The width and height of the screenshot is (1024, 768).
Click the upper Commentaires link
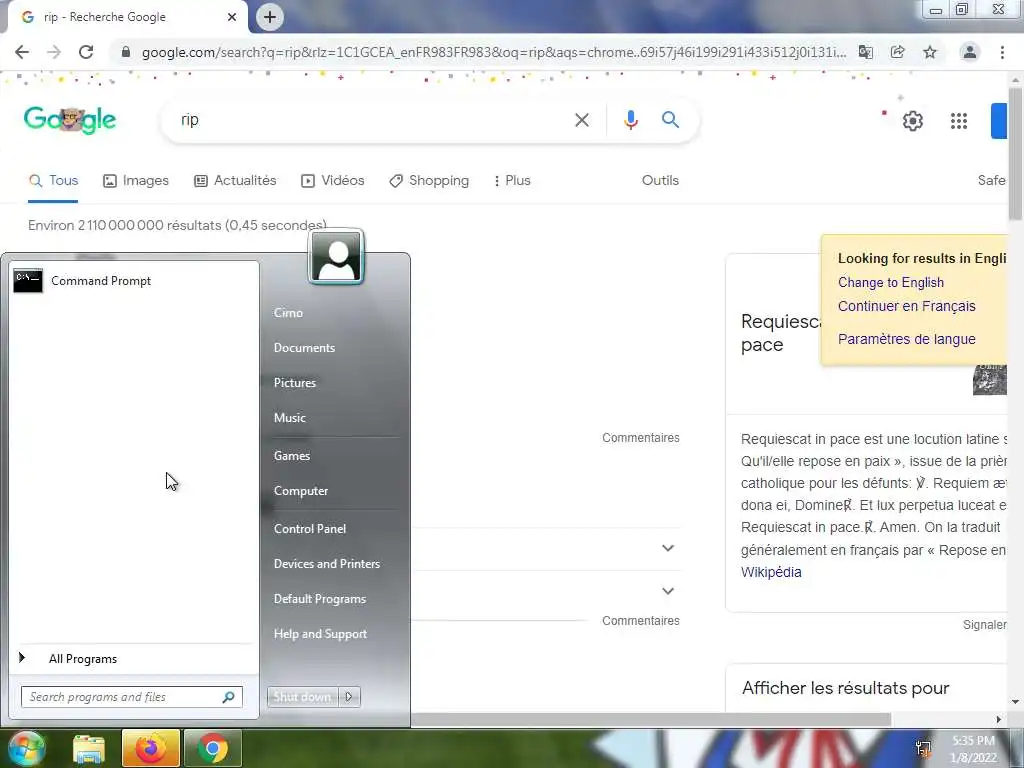(x=641, y=438)
